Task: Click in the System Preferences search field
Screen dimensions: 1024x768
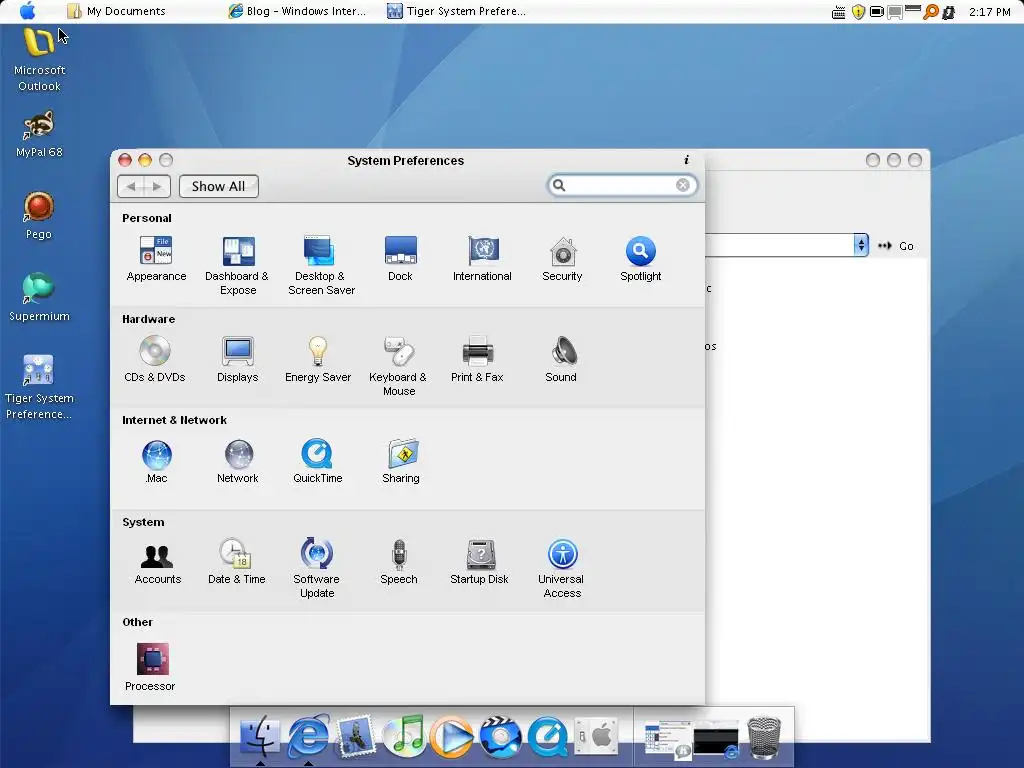Action: 622,185
